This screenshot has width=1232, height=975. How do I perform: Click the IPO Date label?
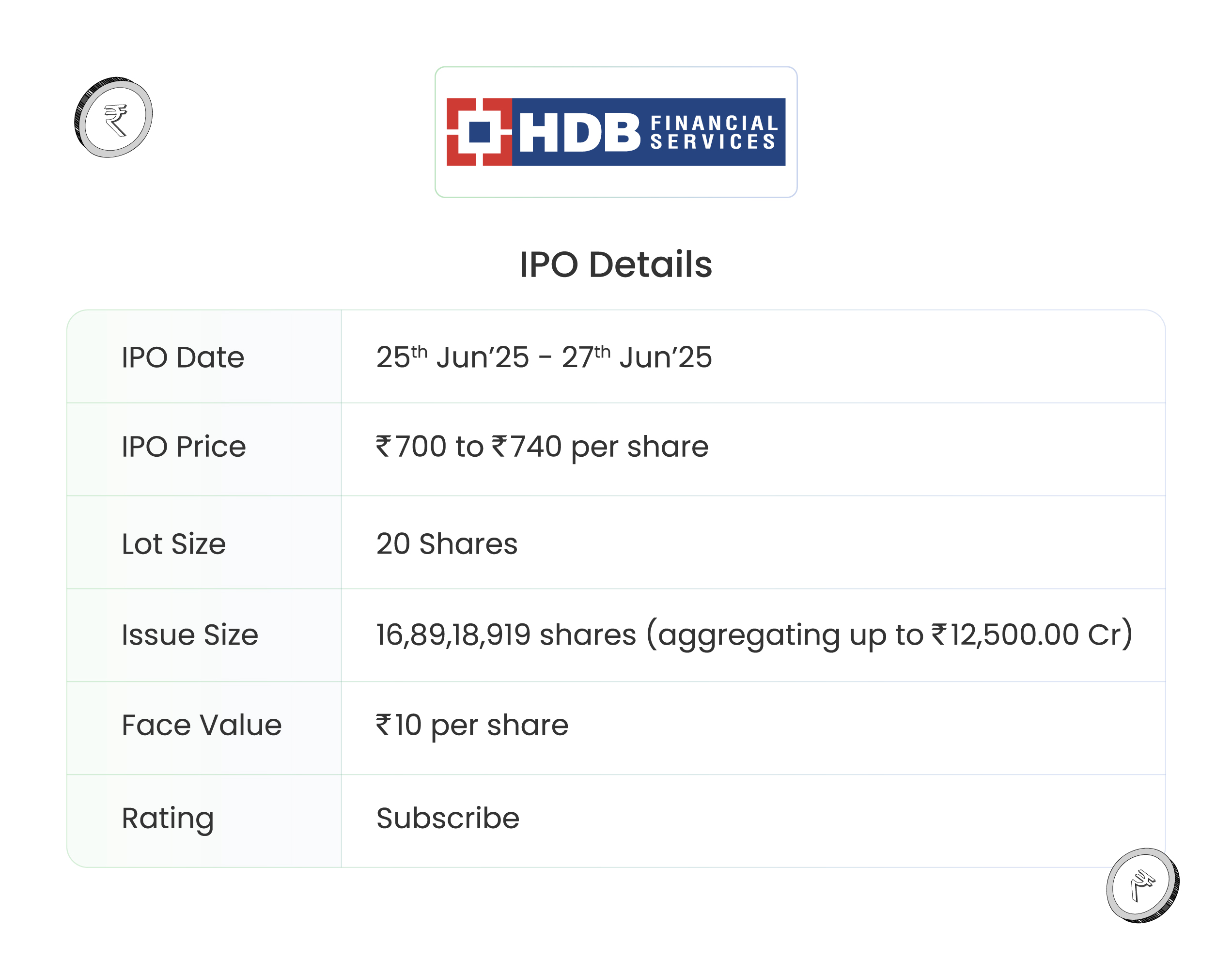[183, 358]
